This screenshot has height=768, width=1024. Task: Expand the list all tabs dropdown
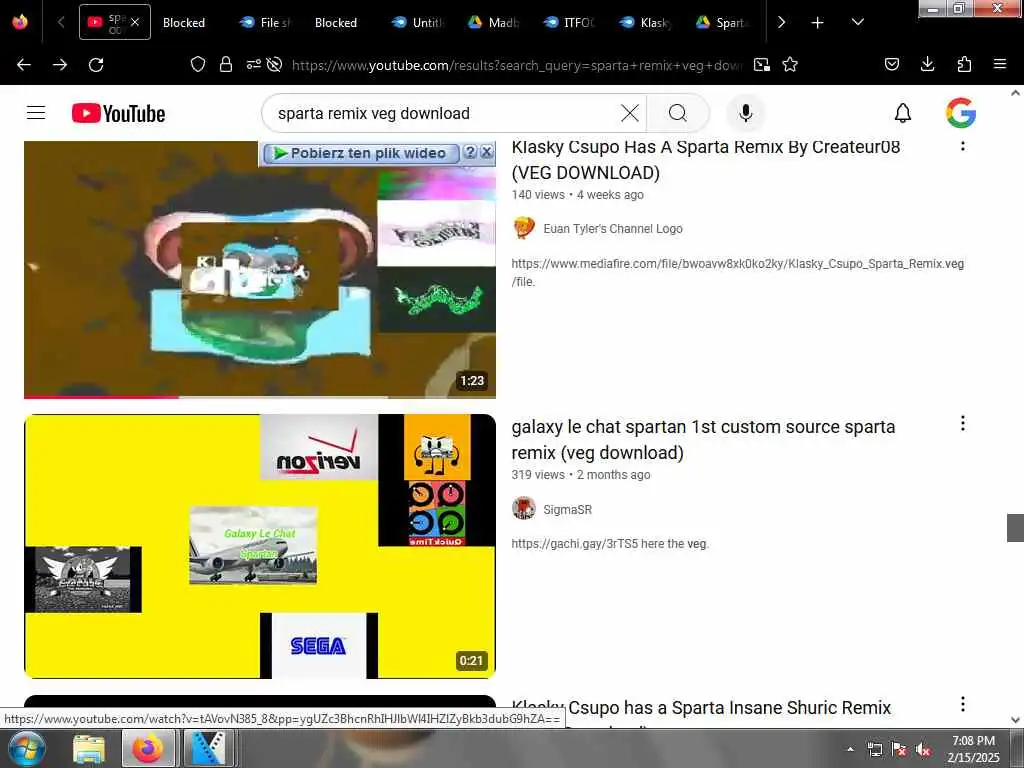tap(857, 22)
